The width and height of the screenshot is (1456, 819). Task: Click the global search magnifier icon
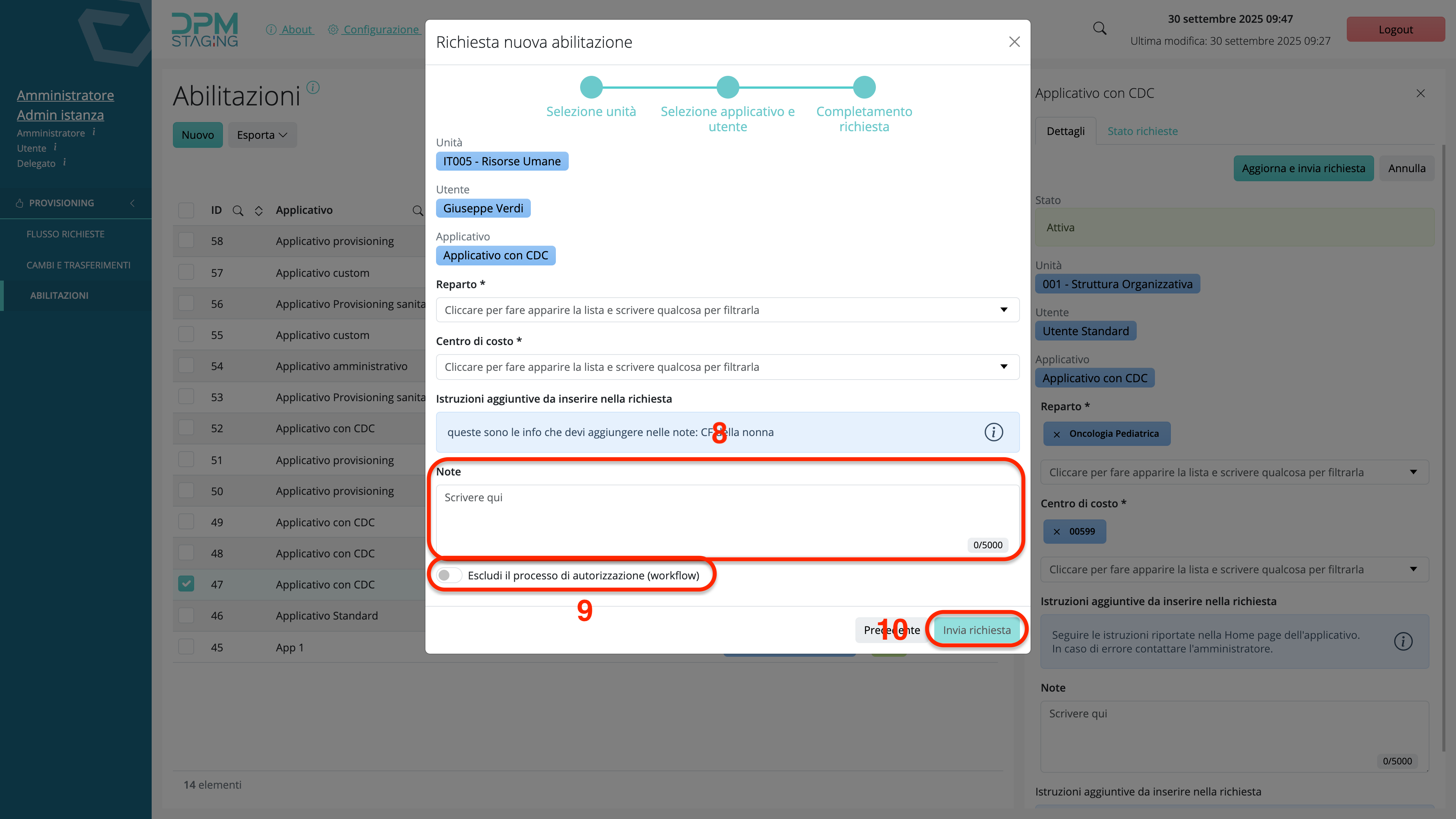tap(1099, 28)
